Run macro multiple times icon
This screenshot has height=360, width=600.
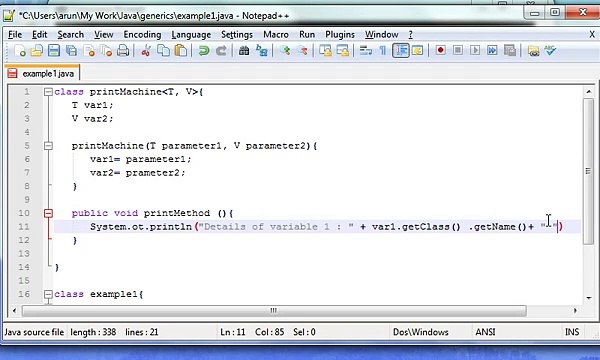492,50
